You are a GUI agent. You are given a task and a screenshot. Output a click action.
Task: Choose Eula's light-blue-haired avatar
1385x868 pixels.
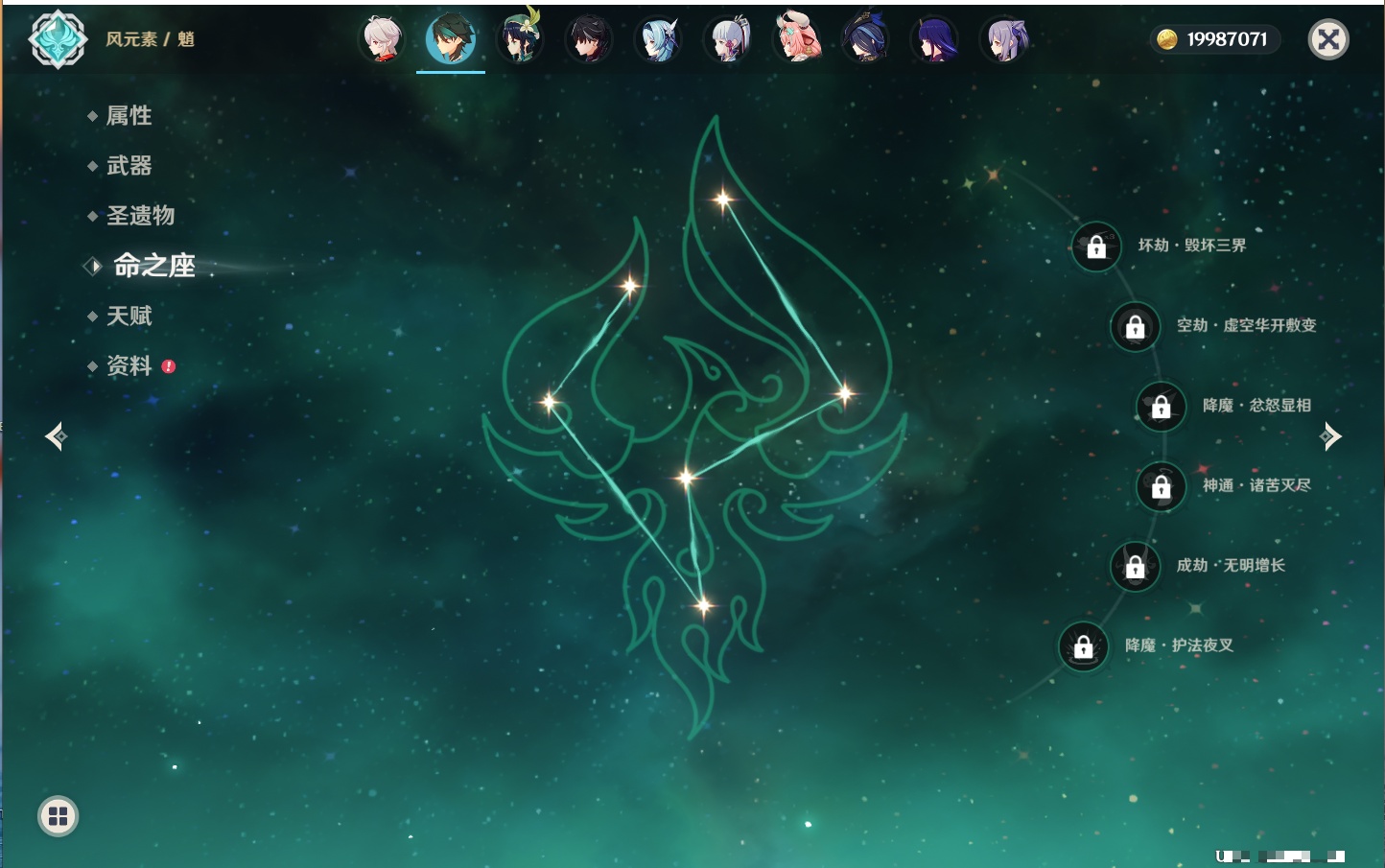click(x=658, y=39)
